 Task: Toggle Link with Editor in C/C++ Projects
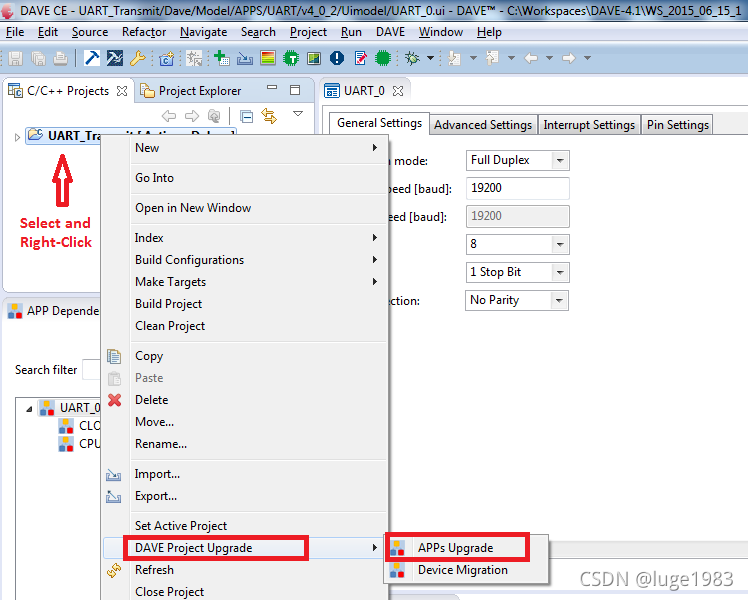269,116
